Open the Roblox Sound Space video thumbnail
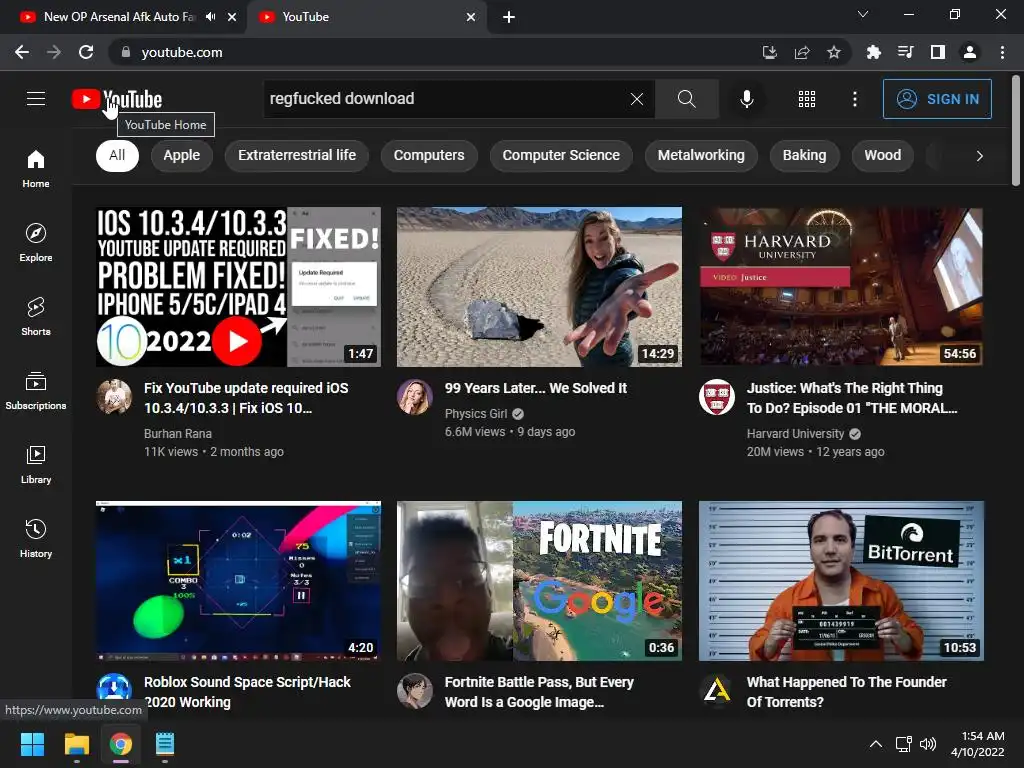 click(238, 581)
